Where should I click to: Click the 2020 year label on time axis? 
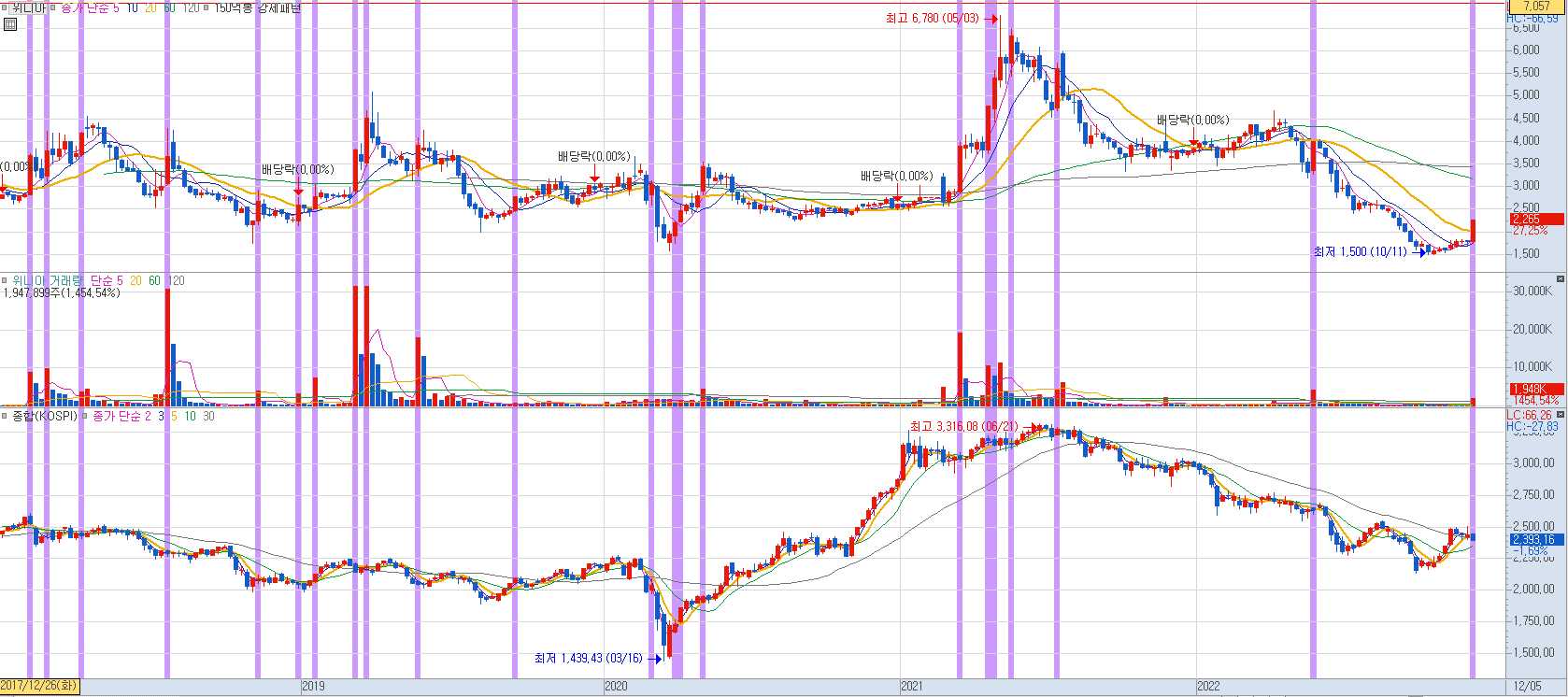(x=616, y=687)
